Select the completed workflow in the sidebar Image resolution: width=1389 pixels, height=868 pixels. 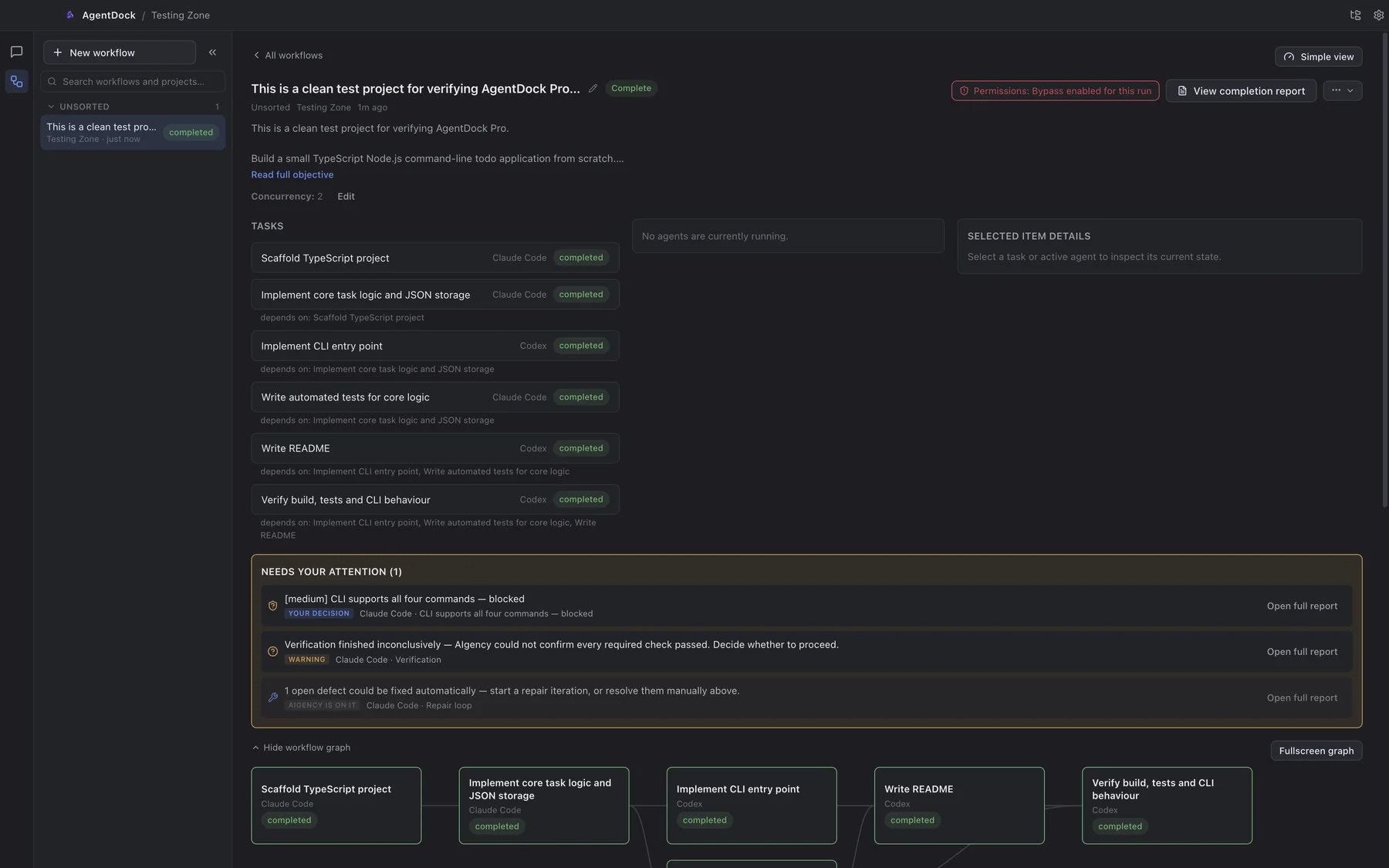[x=133, y=133]
